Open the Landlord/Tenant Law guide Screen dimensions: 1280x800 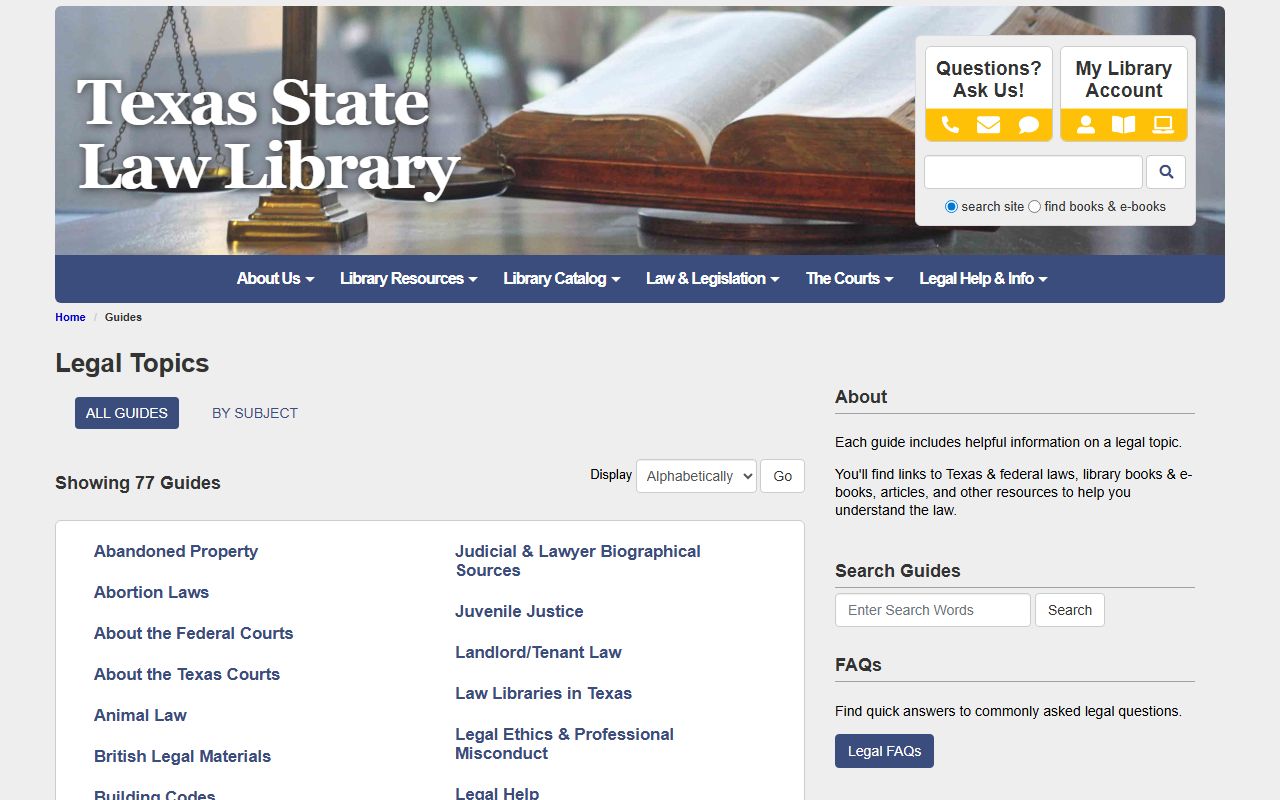(x=538, y=652)
